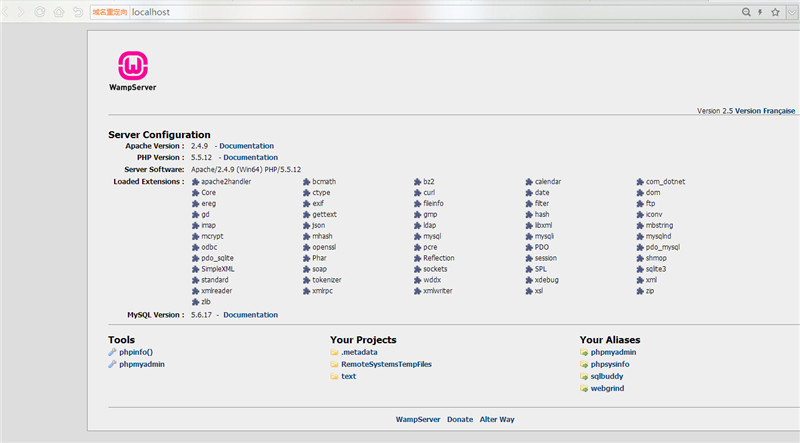Click the lightning bolt icon in address bar
The image size is (800, 443).
pos(760,12)
